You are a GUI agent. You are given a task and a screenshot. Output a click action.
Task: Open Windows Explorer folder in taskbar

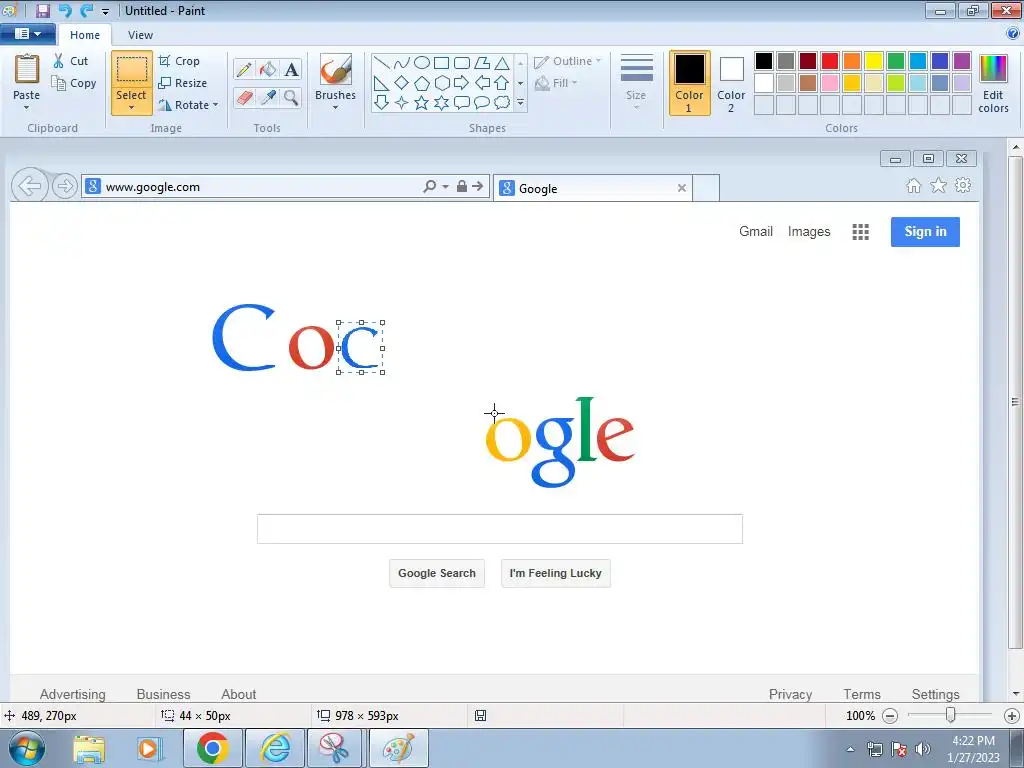[x=89, y=748]
